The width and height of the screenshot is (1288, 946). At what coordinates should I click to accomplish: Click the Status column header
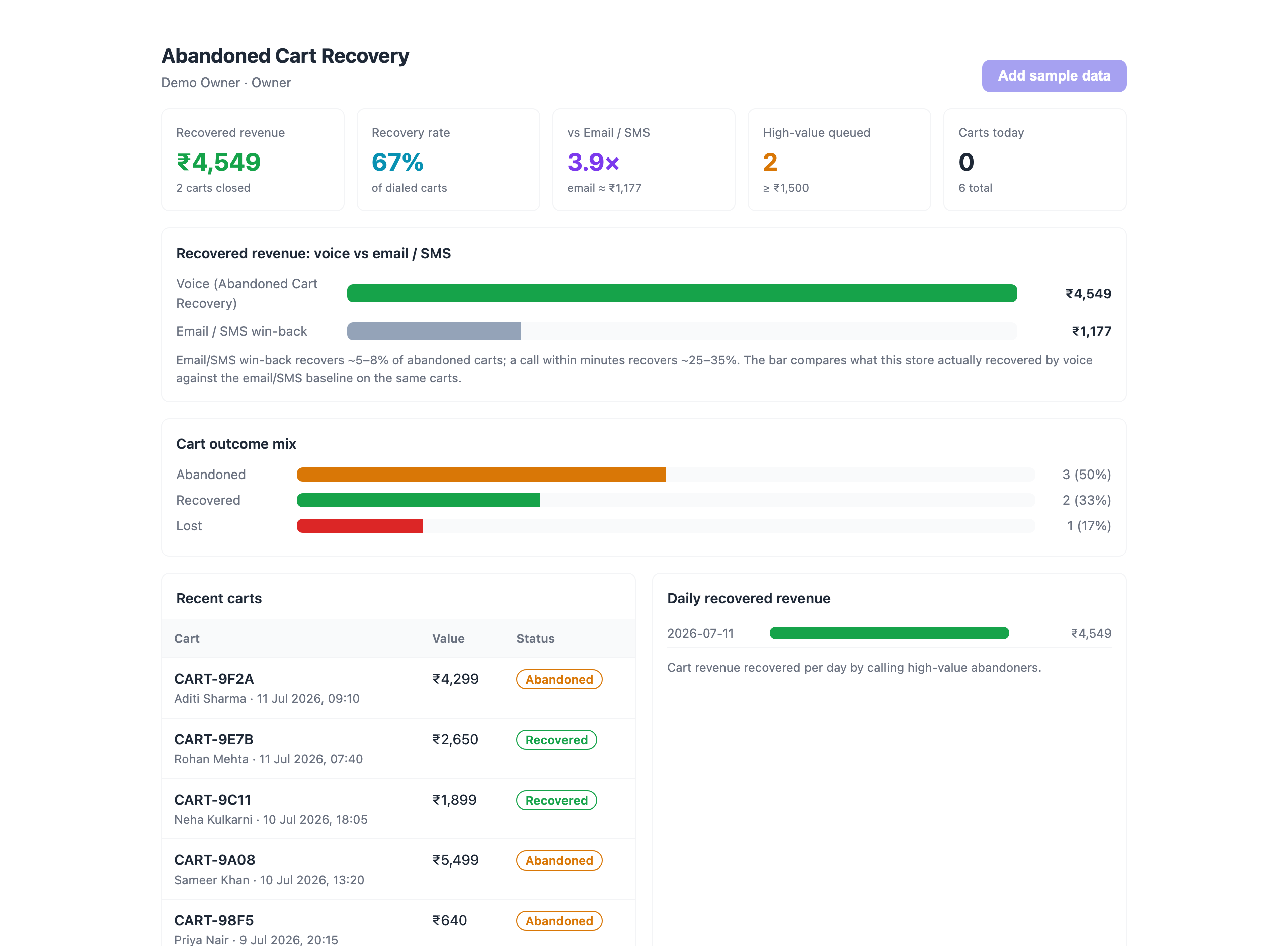click(x=535, y=638)
